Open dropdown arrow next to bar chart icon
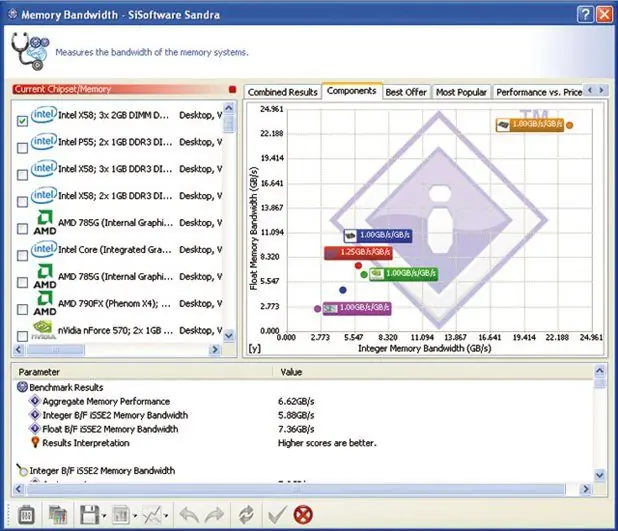The image size is (618, 531). click(135, 516)
